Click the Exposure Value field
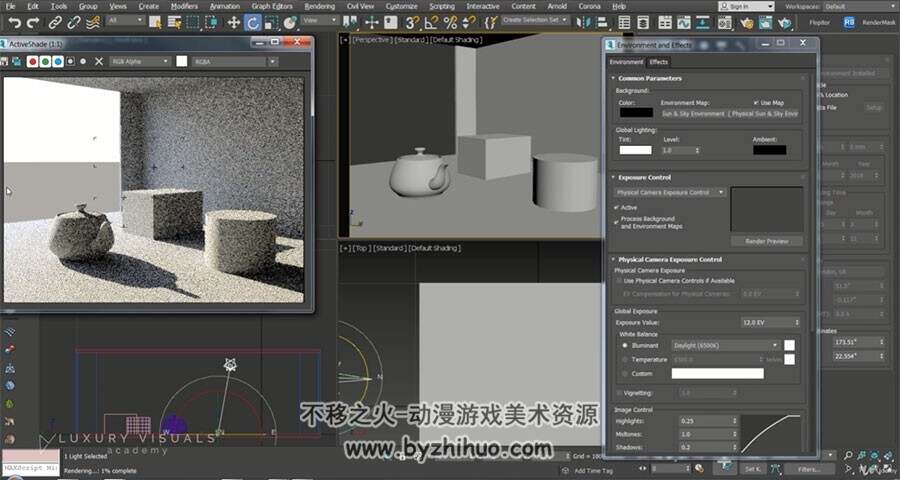 [770, 323]
